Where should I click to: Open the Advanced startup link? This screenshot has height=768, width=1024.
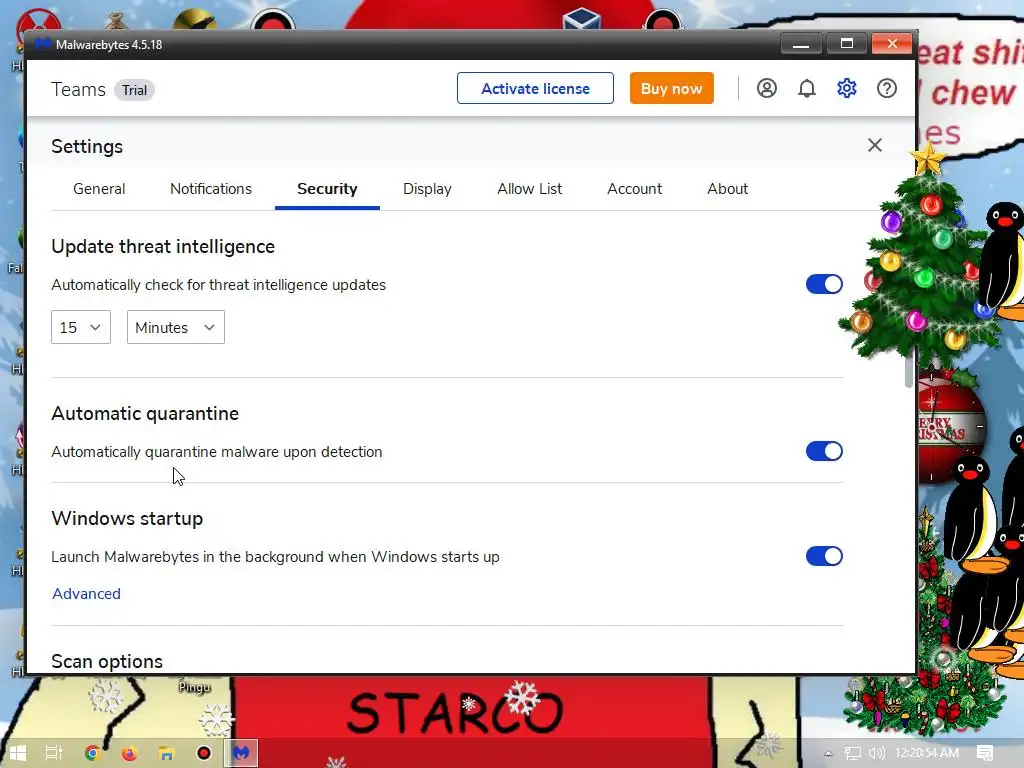tap(87, 594)
